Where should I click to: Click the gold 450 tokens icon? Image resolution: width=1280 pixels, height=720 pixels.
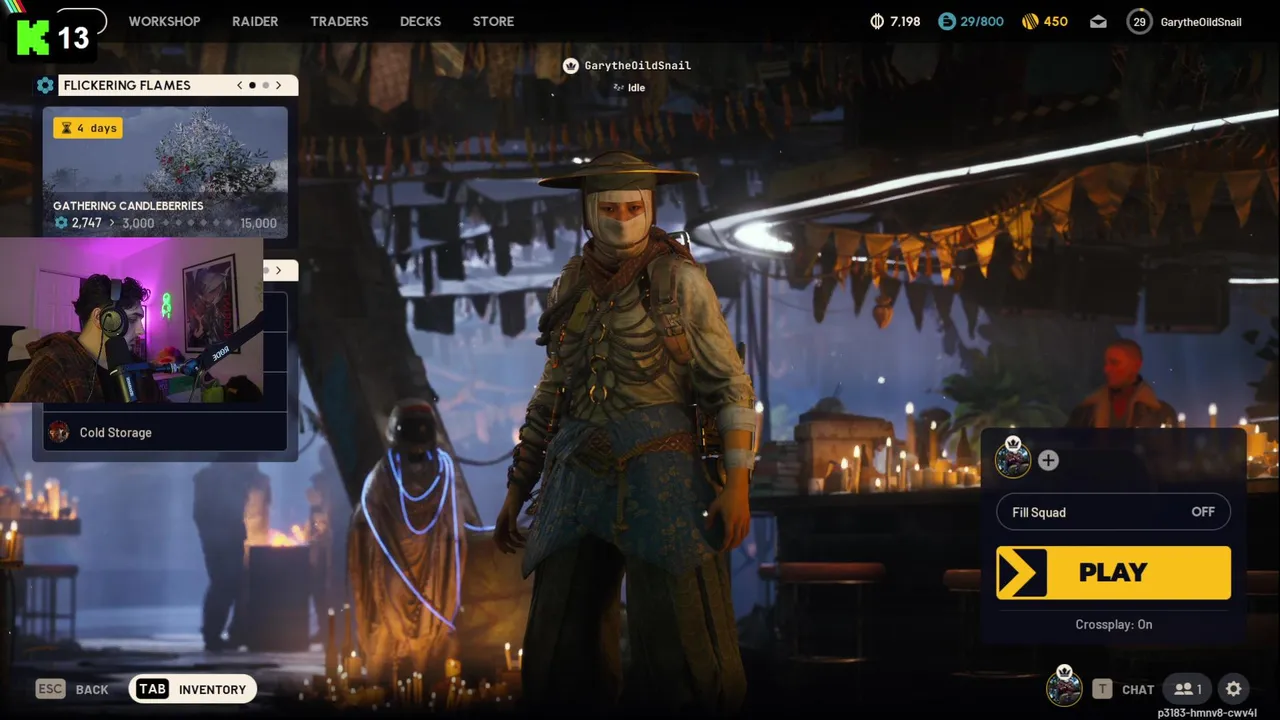1030,21
